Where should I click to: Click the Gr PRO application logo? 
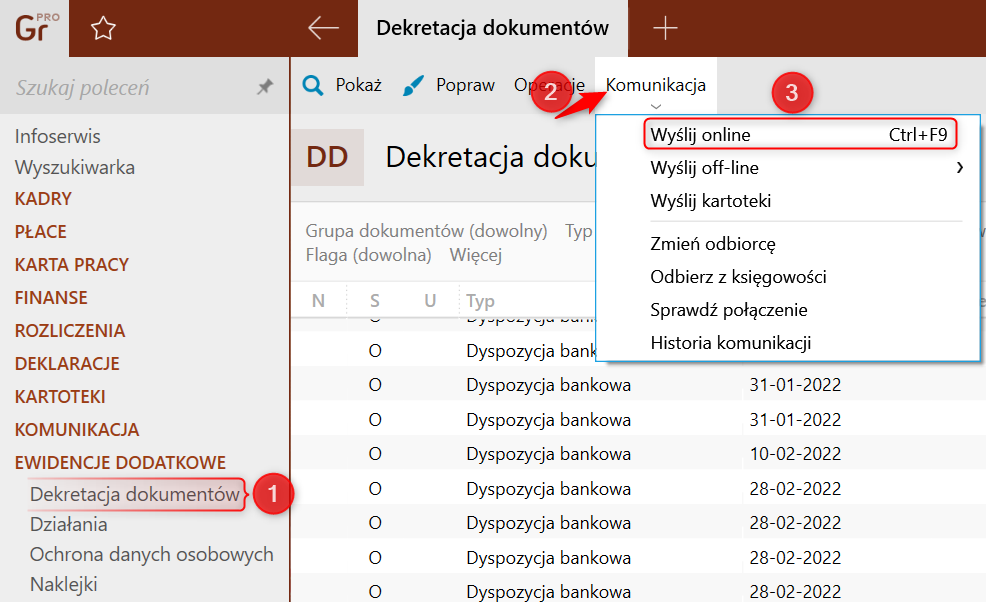[x=34, y=28]
